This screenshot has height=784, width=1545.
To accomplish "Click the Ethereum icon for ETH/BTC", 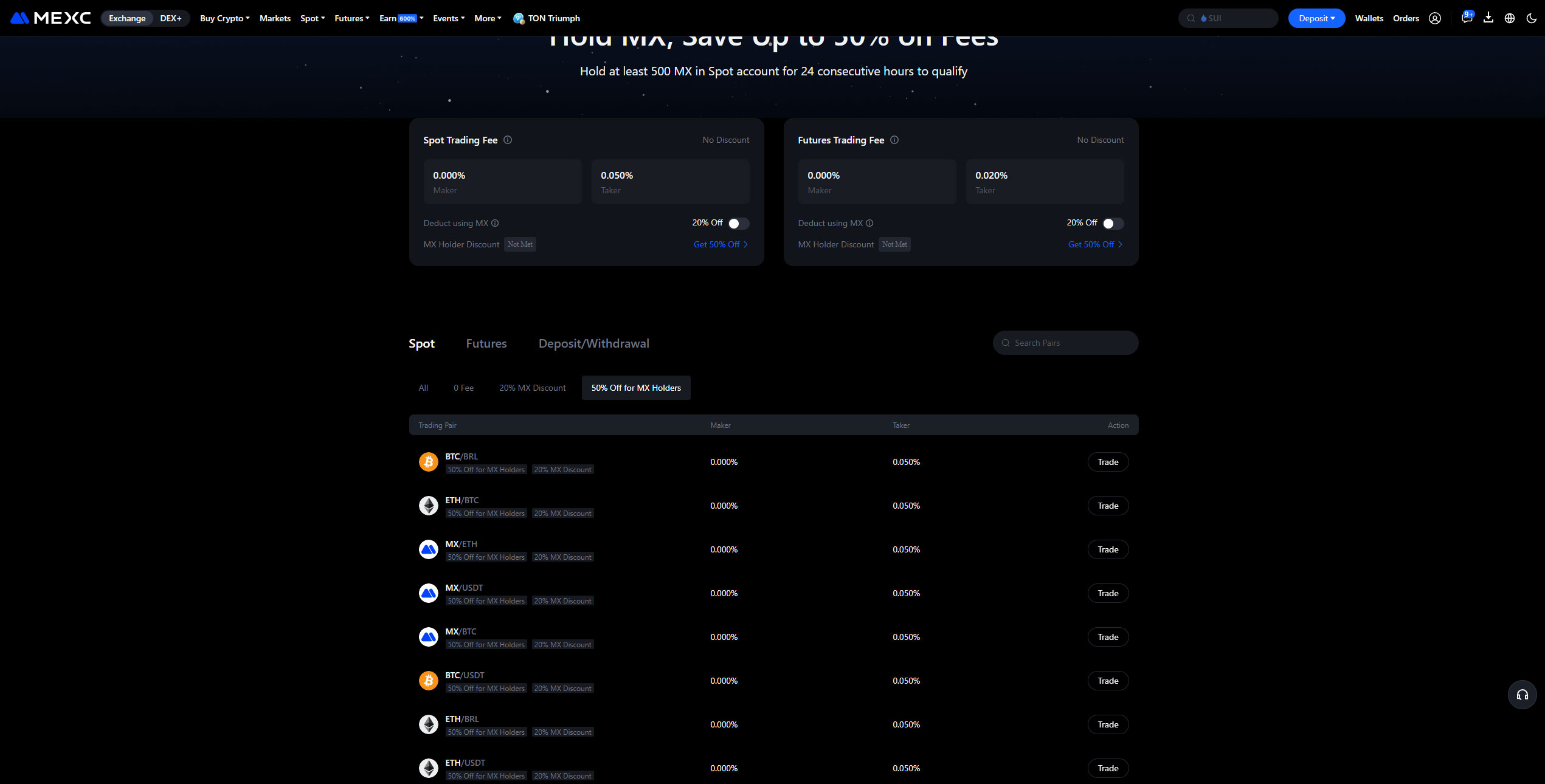I will (429, 506).
